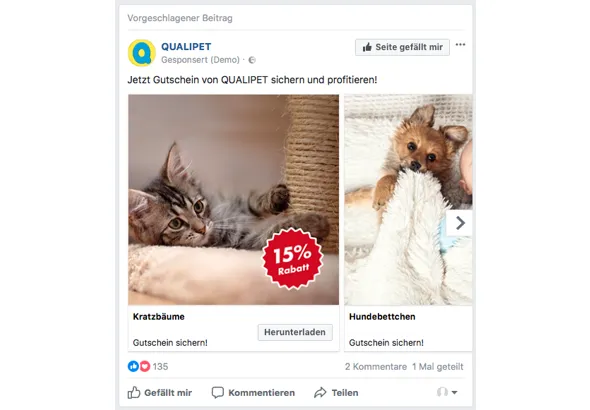Viewport: 590px width, 410px height.
Task: Click the speech bubble Kommentieren icon
Action: 217,393
